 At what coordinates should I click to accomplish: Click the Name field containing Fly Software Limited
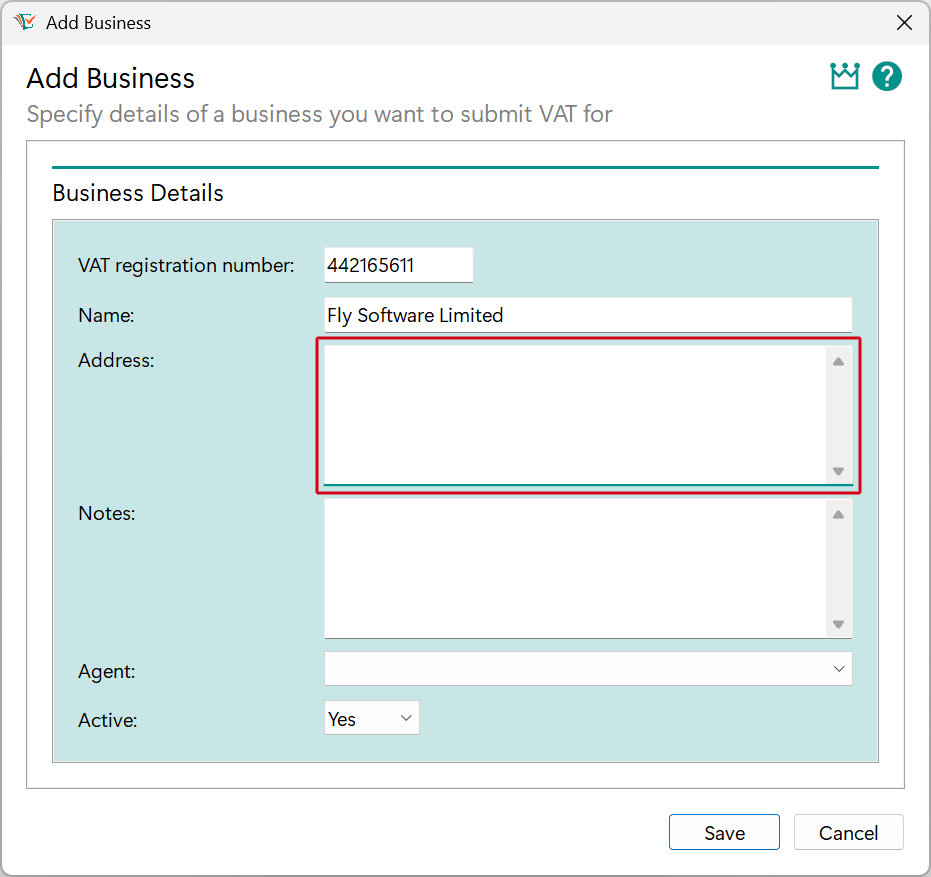click(588, 315)
